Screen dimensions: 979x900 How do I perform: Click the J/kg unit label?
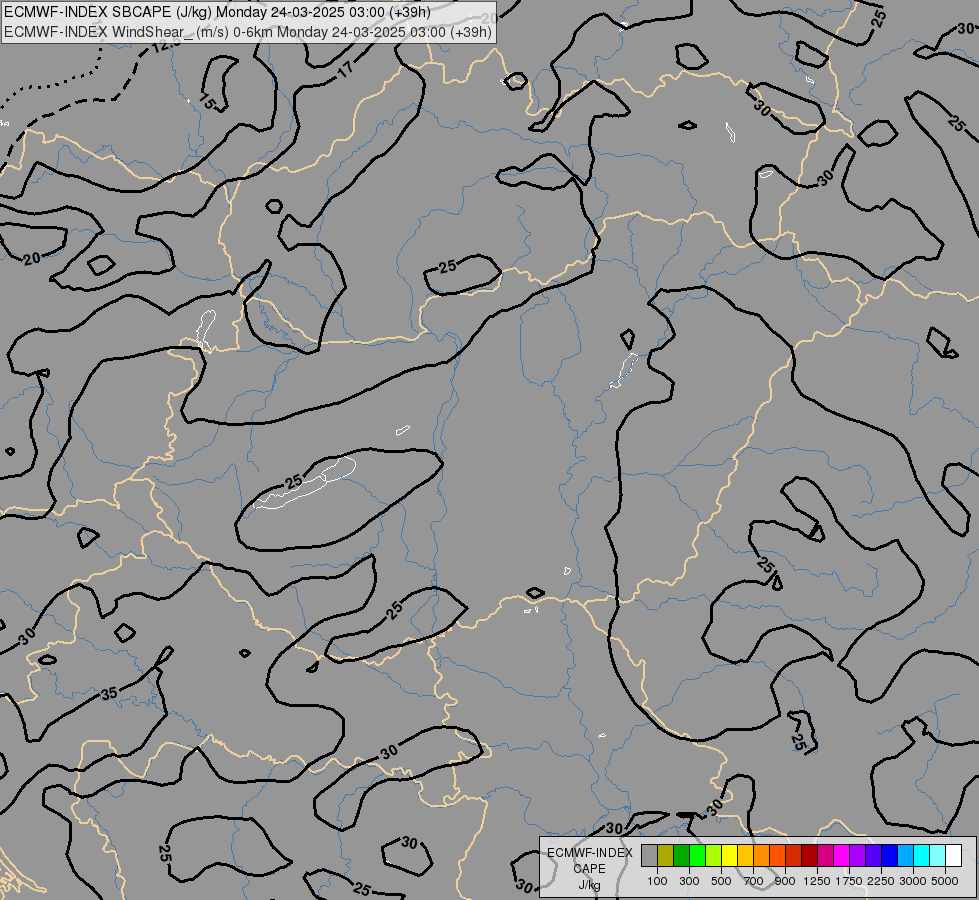pyautogui.click(x=589, y=885)
